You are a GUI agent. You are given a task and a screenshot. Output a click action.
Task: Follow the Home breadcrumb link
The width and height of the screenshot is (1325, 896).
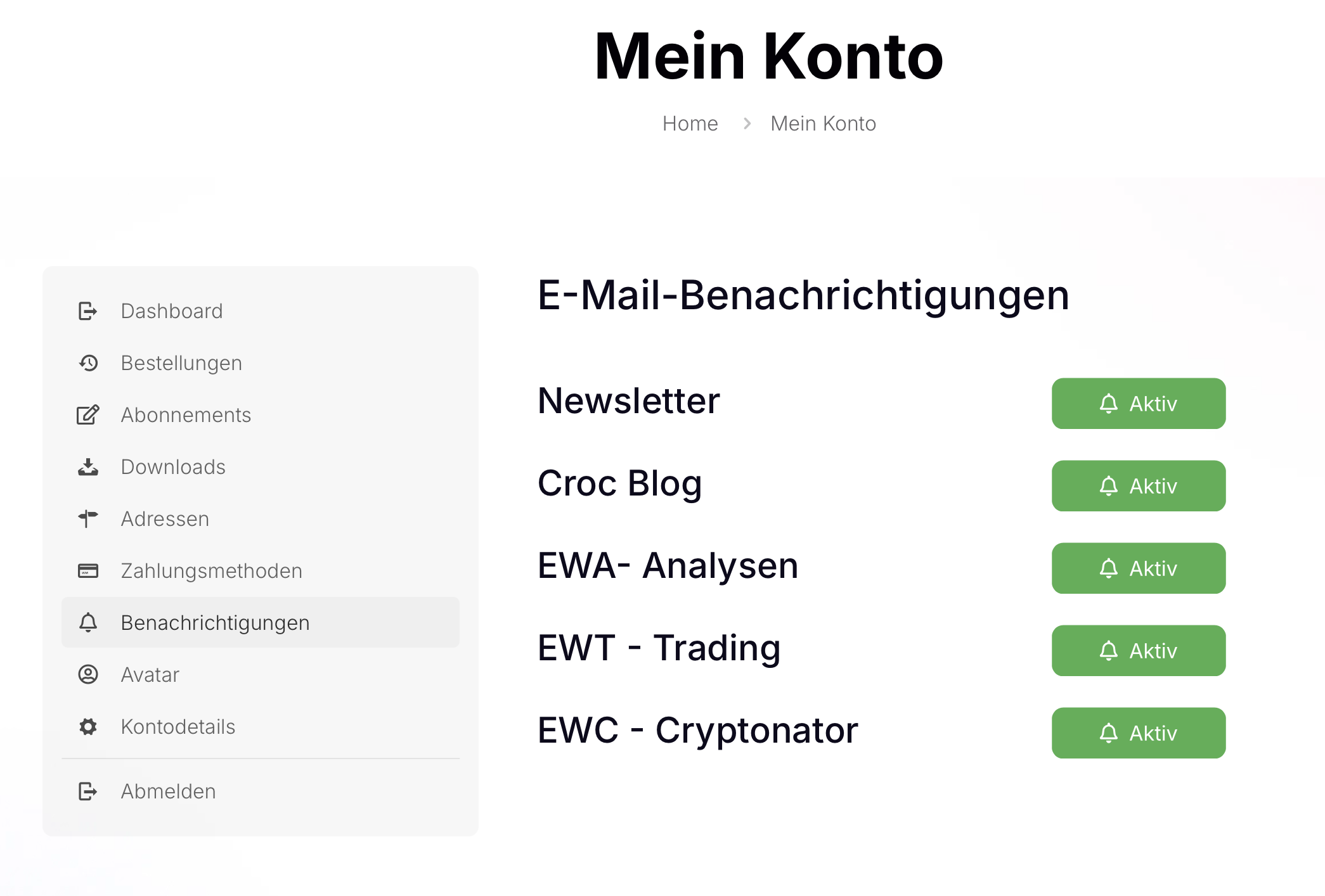tap(690, 124)
